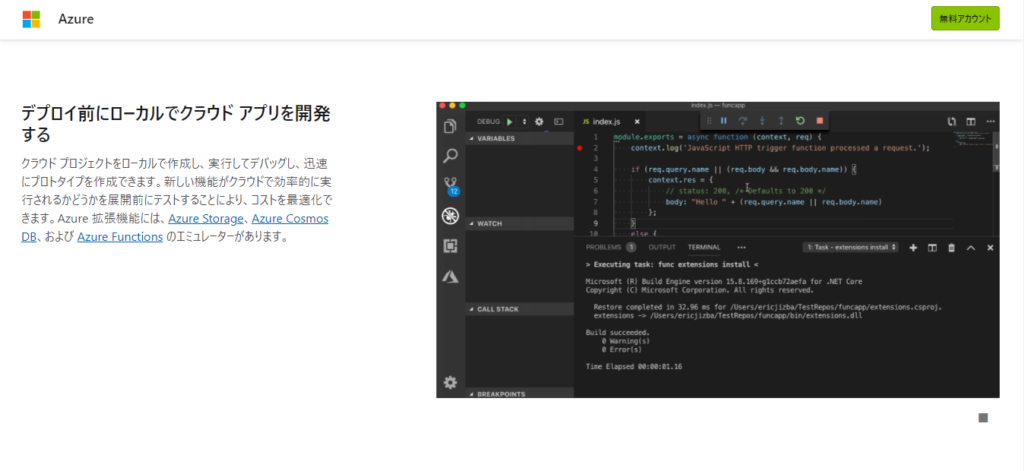Viewport: 1024px width, 471px height.
Task: Click the Step Out debug arrow
Action: pyautogui.click(x=780, y=121)
